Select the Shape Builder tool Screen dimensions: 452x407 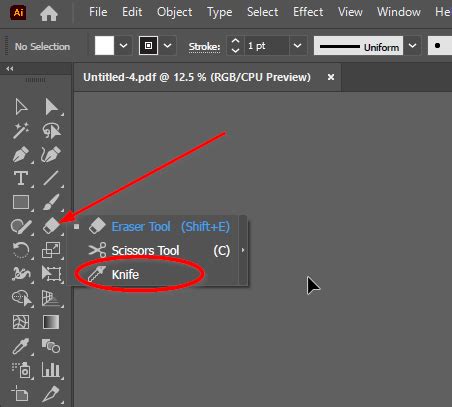pos(22,298)
